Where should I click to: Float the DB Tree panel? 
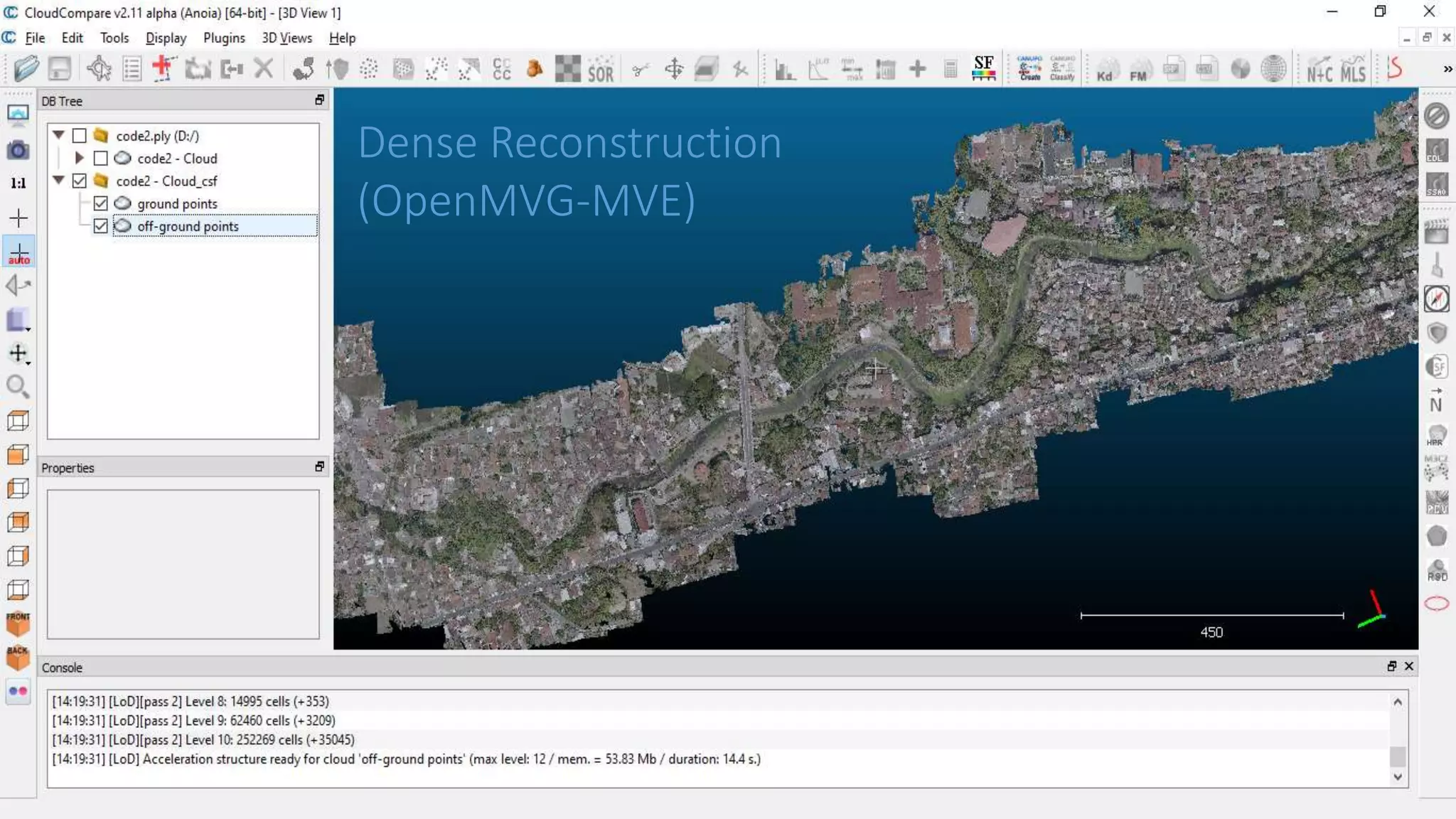[x=320, y=100]
